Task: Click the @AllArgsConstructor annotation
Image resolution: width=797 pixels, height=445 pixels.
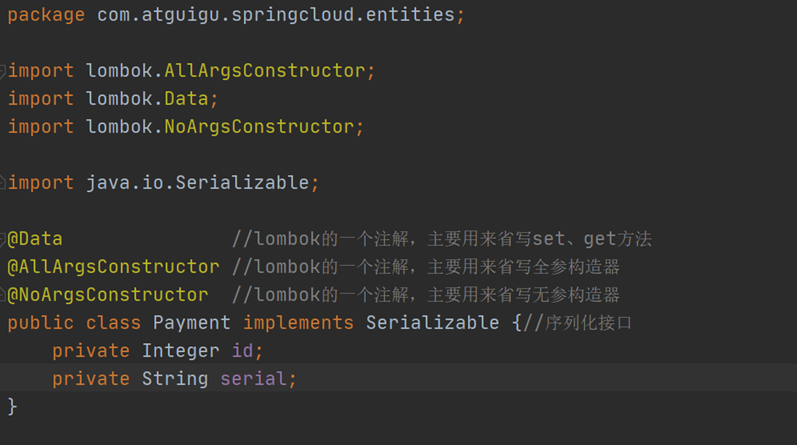Action: [114, 266]
